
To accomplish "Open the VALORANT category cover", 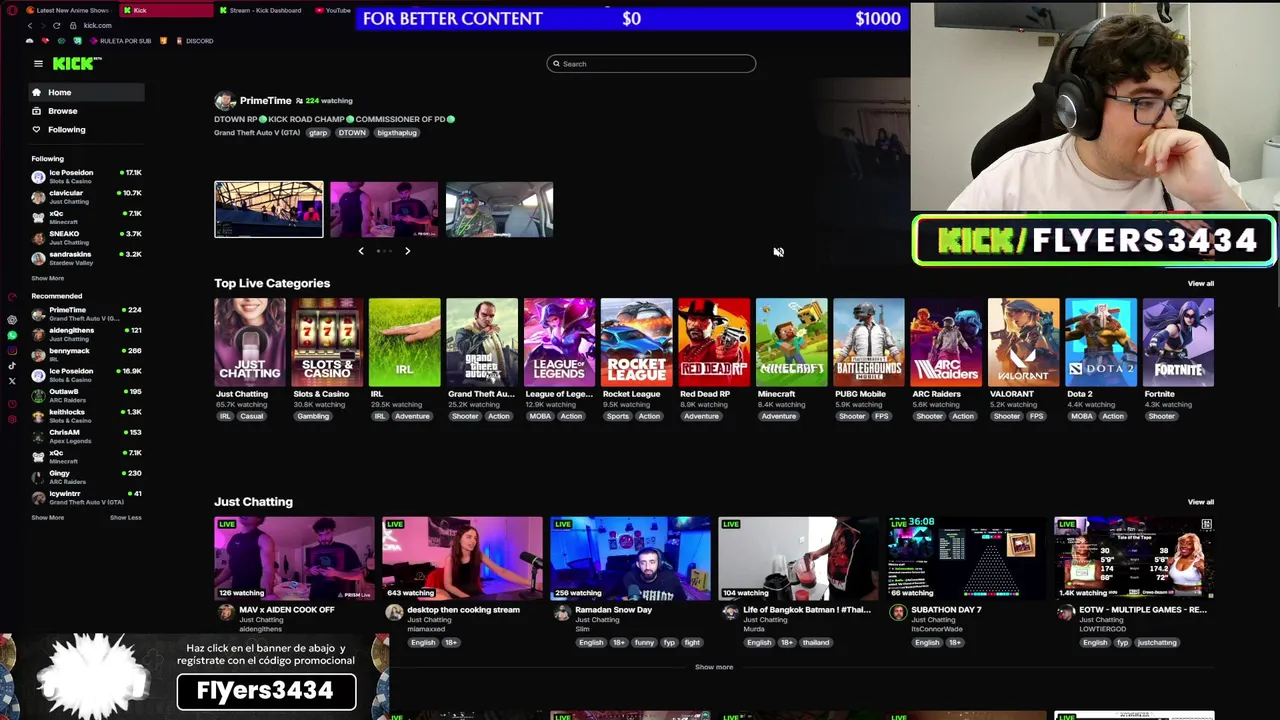I will click(1024, 342).
